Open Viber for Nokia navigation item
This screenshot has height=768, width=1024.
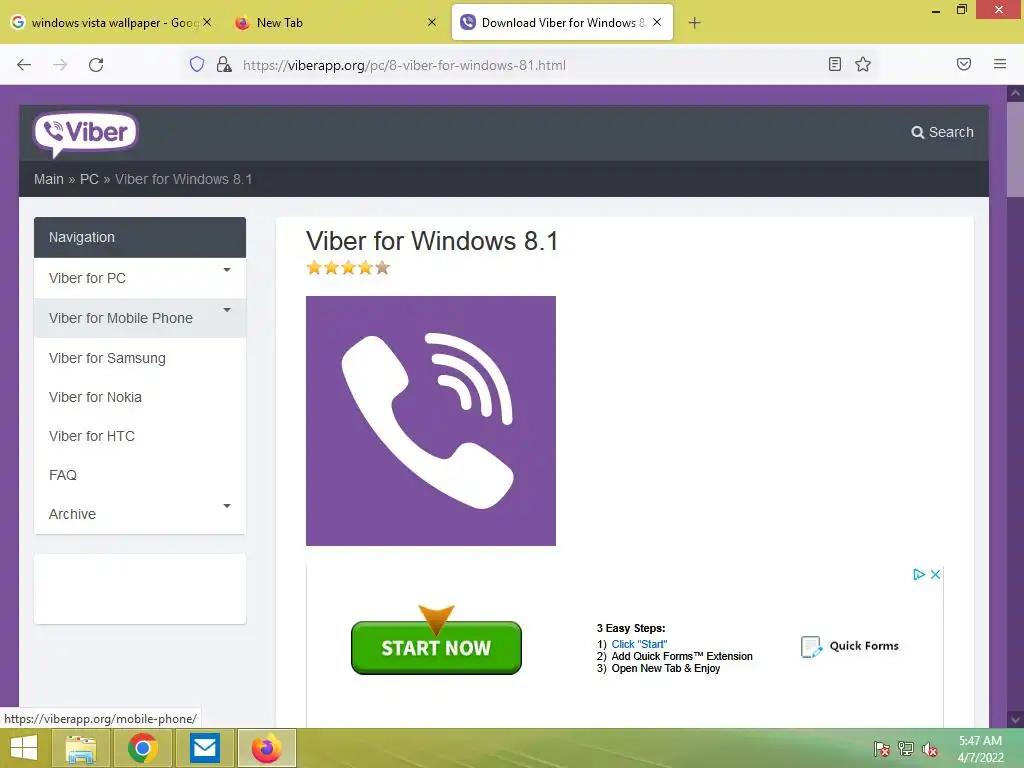(x=140, y=397)
